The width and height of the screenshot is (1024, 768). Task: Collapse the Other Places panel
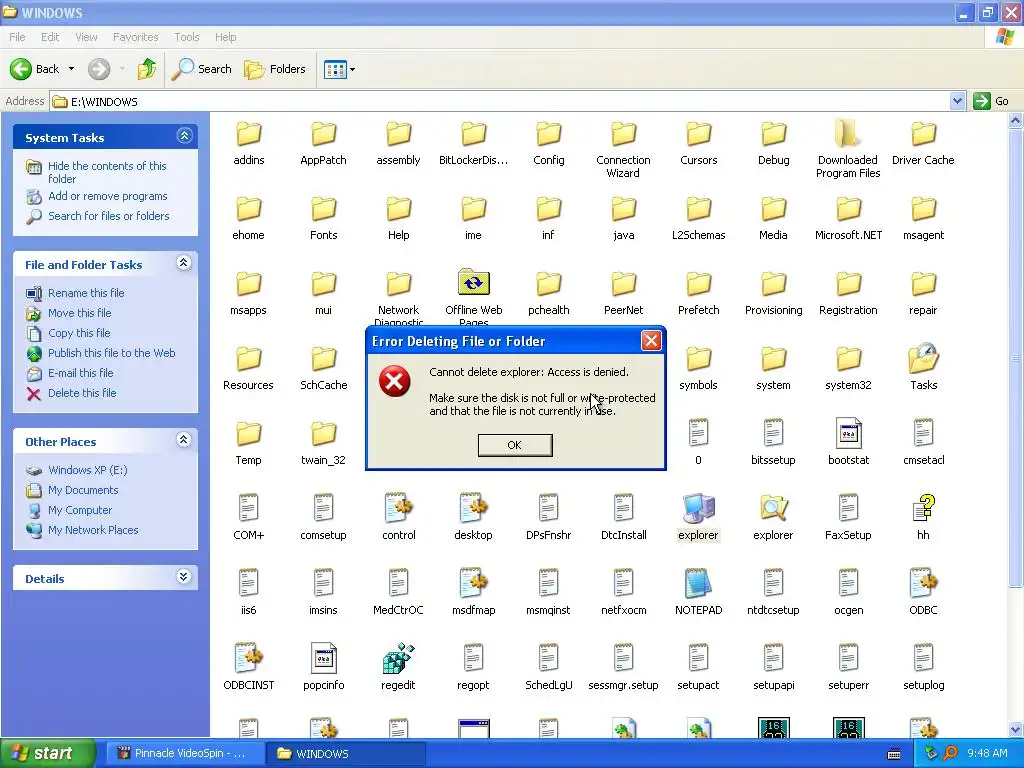point(184,440)
